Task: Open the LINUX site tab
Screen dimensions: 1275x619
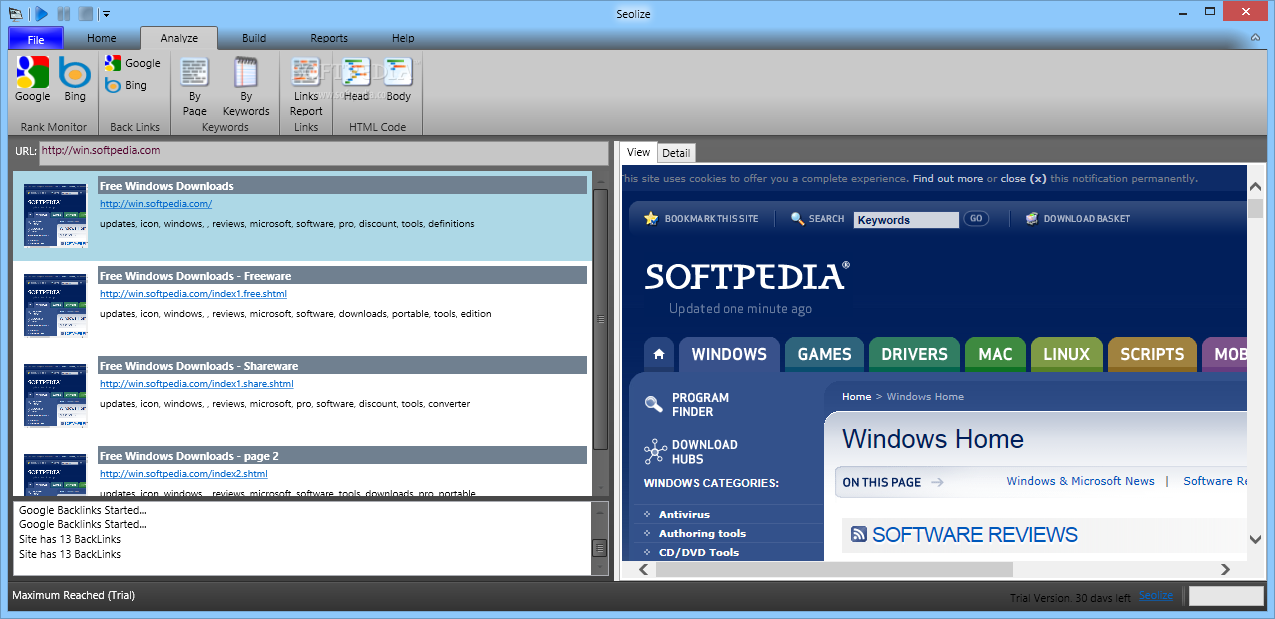Action: [1066, 354]
